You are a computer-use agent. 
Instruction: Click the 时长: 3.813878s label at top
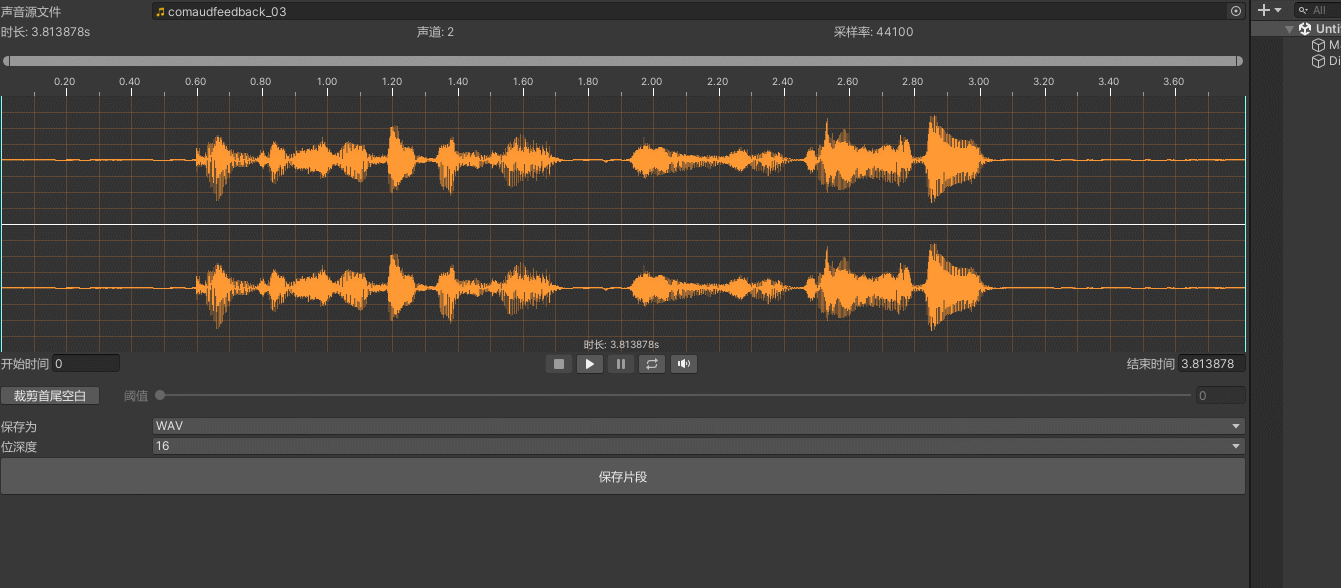[x=46, y=32]
